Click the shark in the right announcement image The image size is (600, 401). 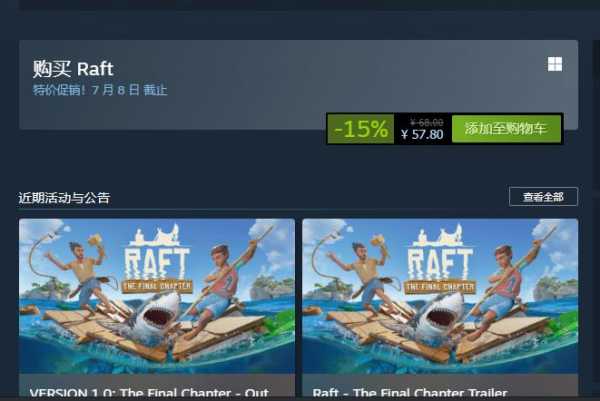pyautogui.click(x=439, y=314)
